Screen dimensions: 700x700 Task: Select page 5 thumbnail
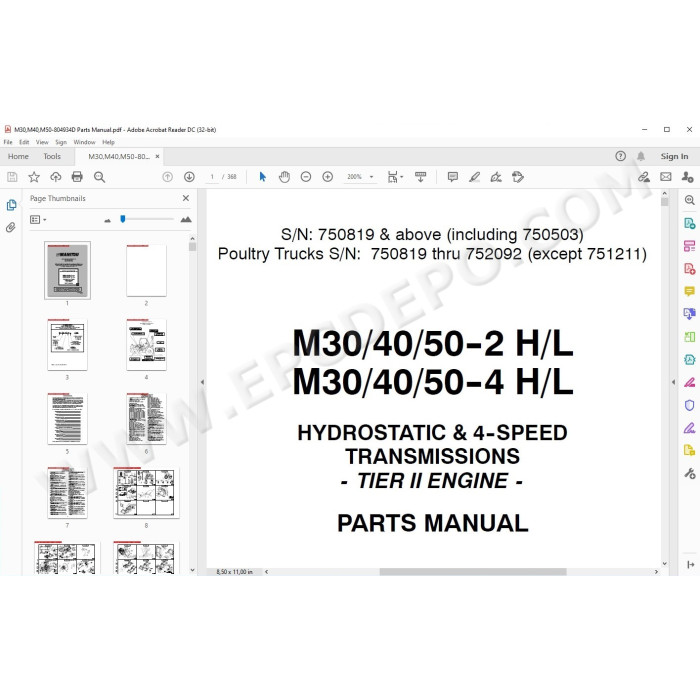coord(67,418)
